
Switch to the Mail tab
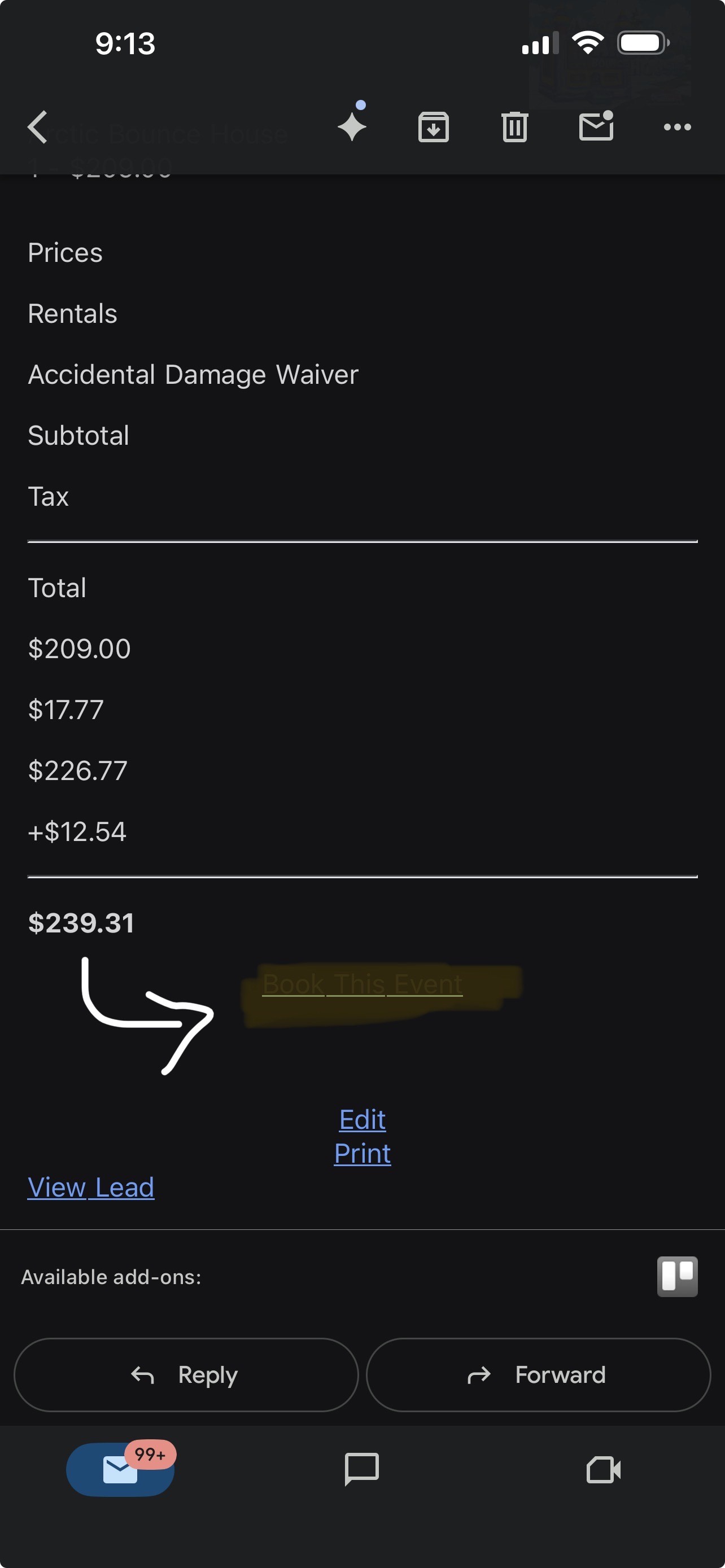pyautogui.click(x=120, y=1470)
